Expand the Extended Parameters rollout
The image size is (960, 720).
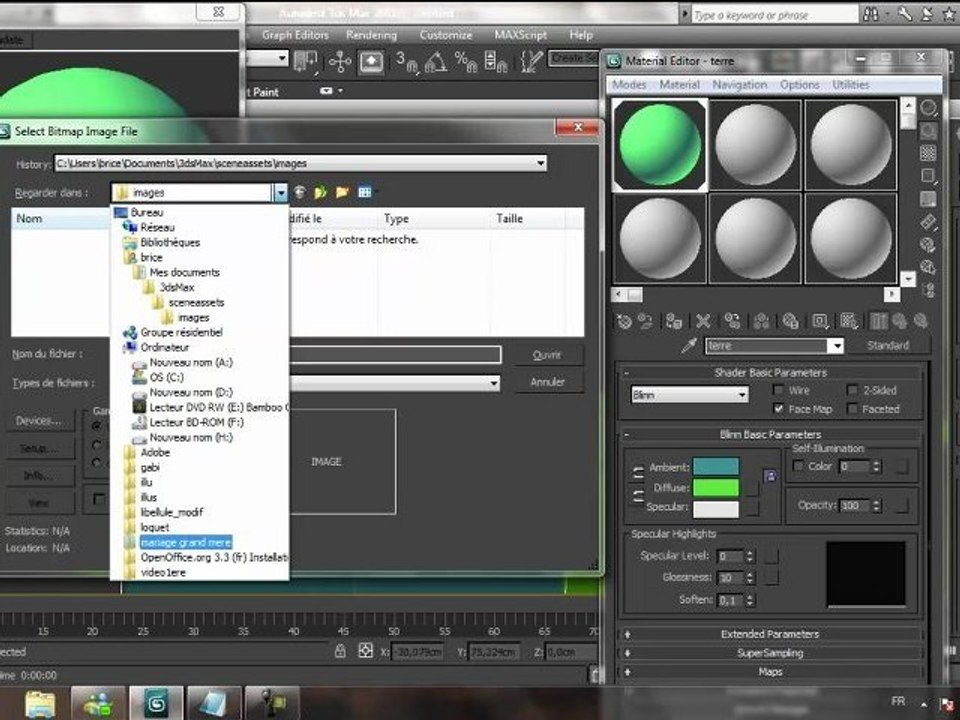click(x=770, y=634)
